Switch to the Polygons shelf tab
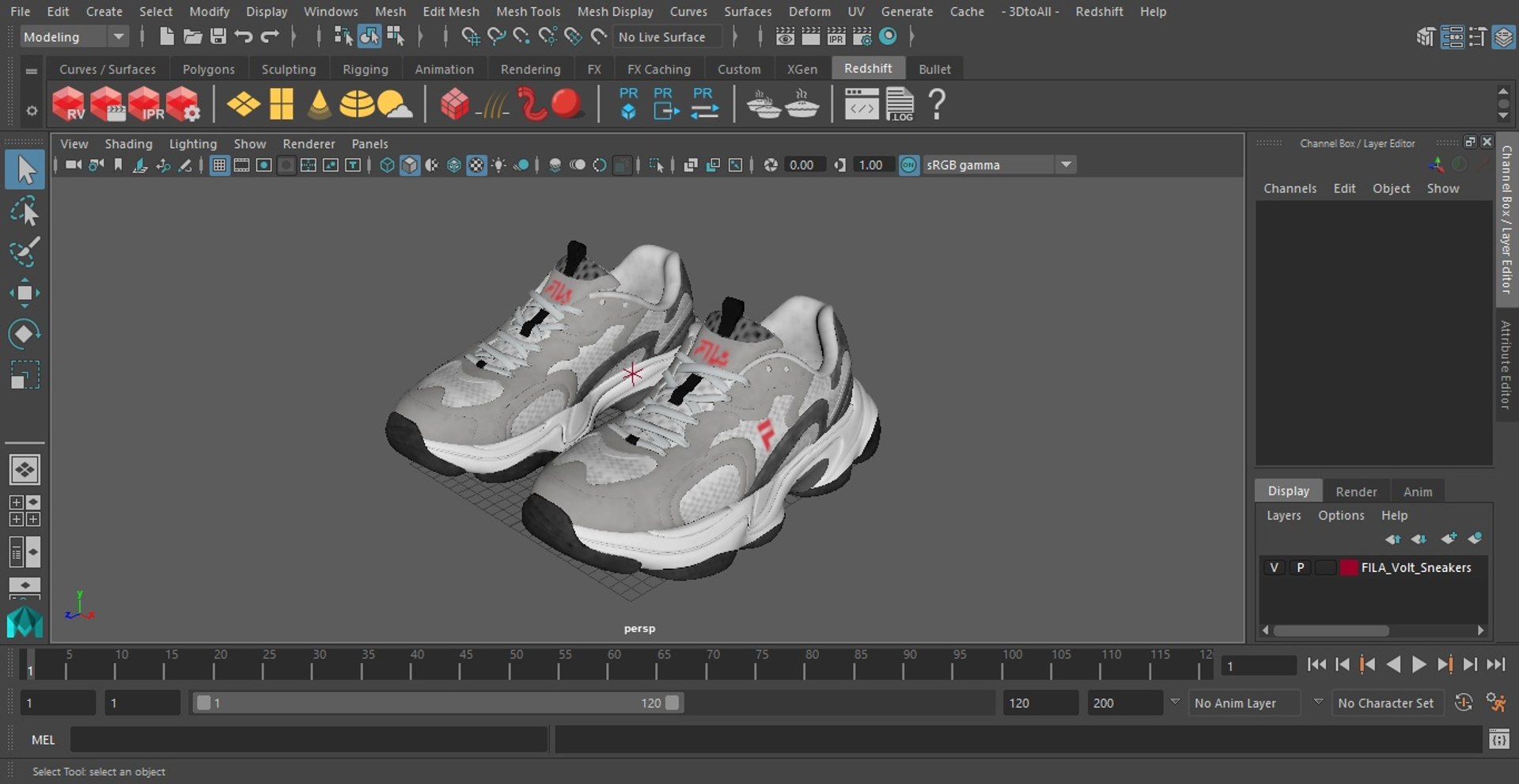1519x784 pixels. tap(209, 69)
